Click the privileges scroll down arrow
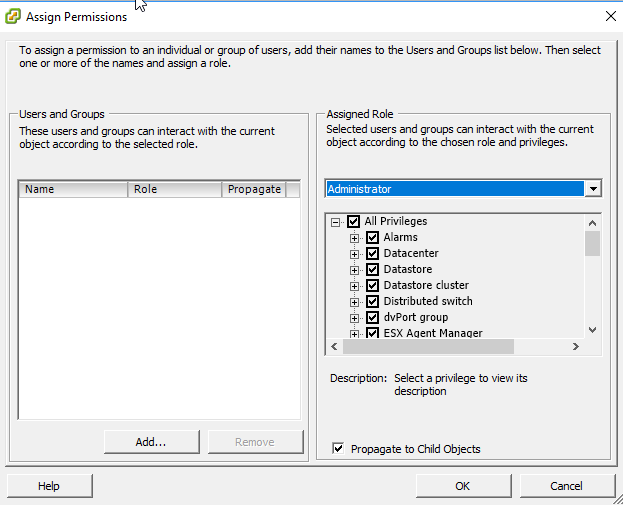The height and width of the screenshot is (505, 623). point(592,330)
